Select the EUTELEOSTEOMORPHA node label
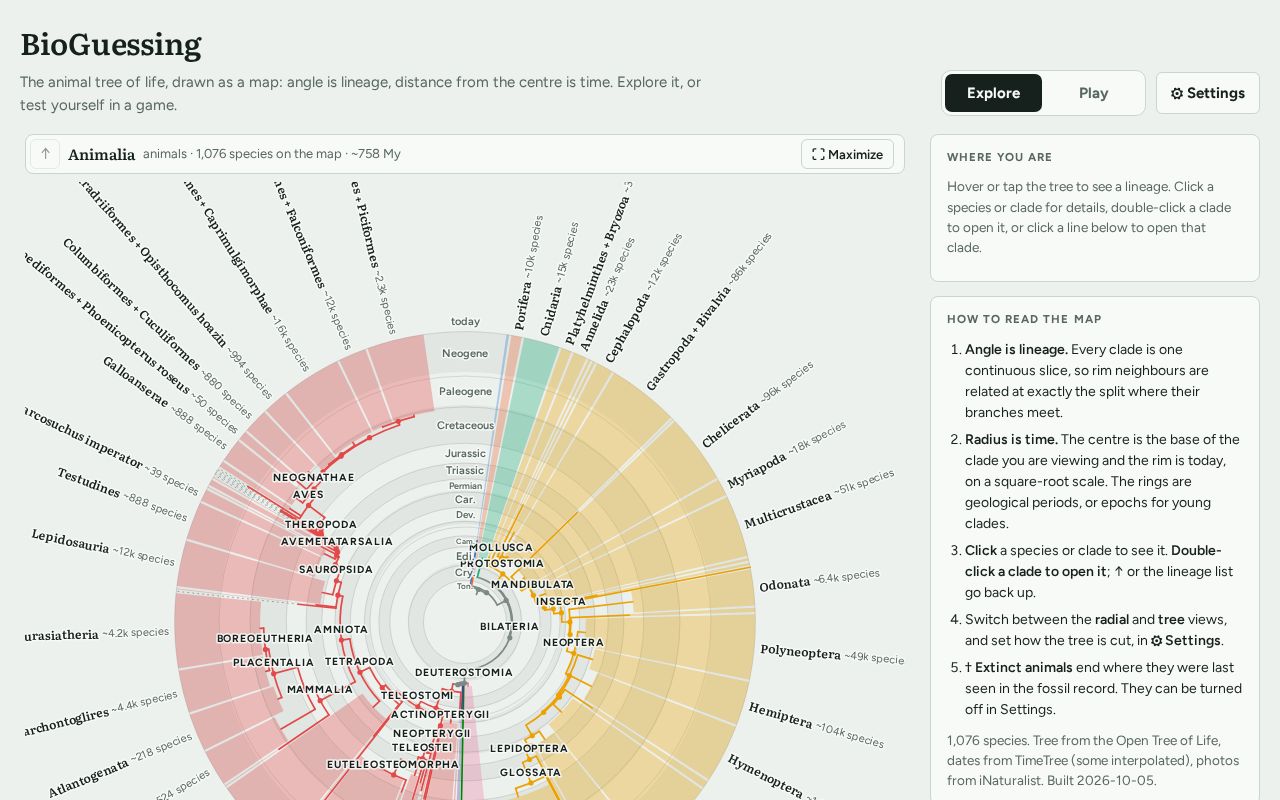The height and width of the screenshot is (800, 1280). pyautogui.click(x=393, y=765)
